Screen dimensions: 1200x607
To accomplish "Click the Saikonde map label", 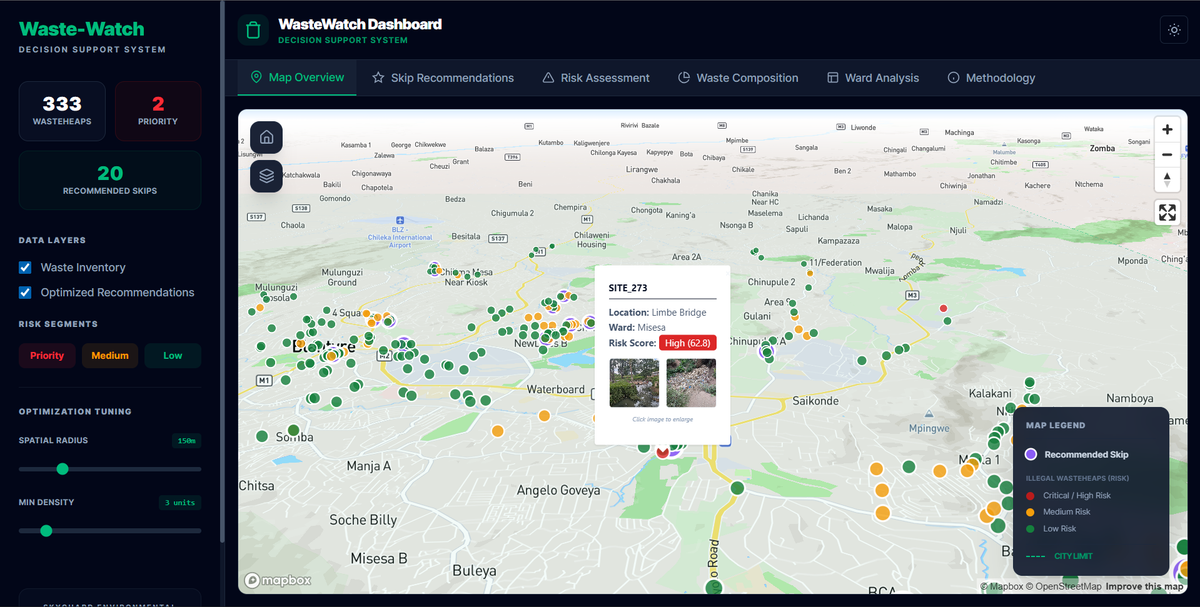I will [815, 401].
